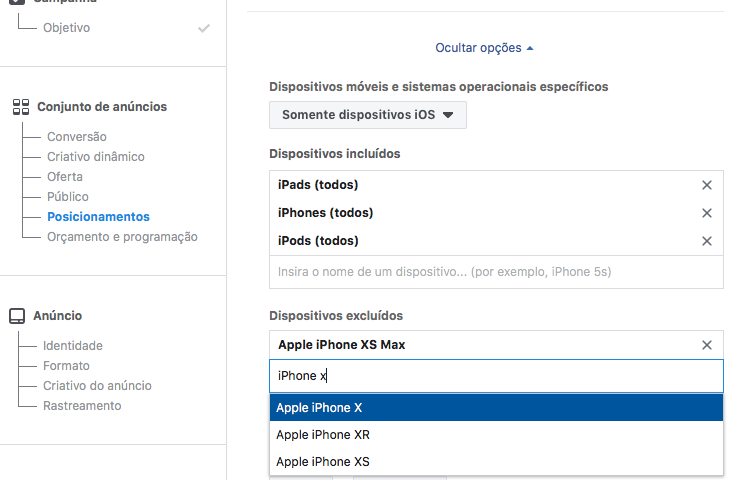737x480 pixels.
Task: Open Orçamento e programação in sidebar
Action: point(122,237)
